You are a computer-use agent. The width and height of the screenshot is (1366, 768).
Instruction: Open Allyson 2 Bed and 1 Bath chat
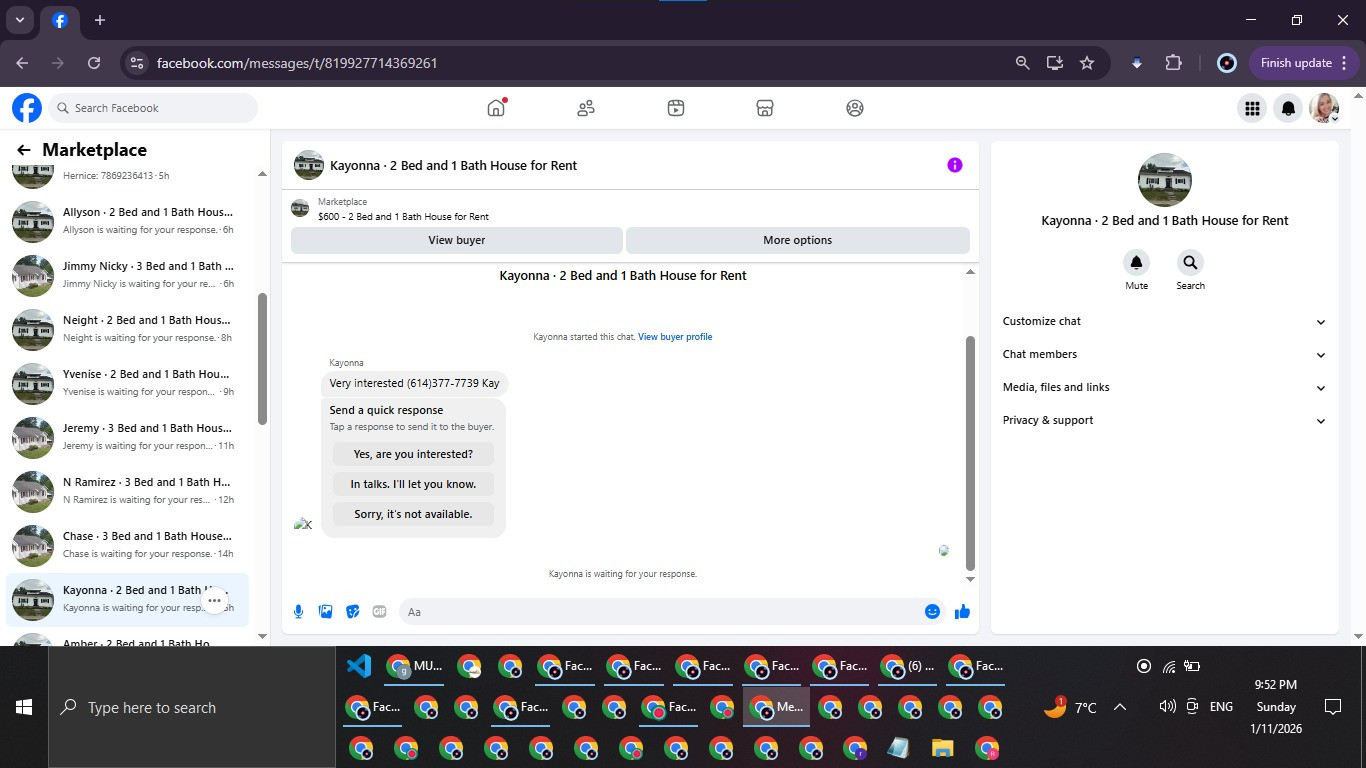(x=128, y=221)
